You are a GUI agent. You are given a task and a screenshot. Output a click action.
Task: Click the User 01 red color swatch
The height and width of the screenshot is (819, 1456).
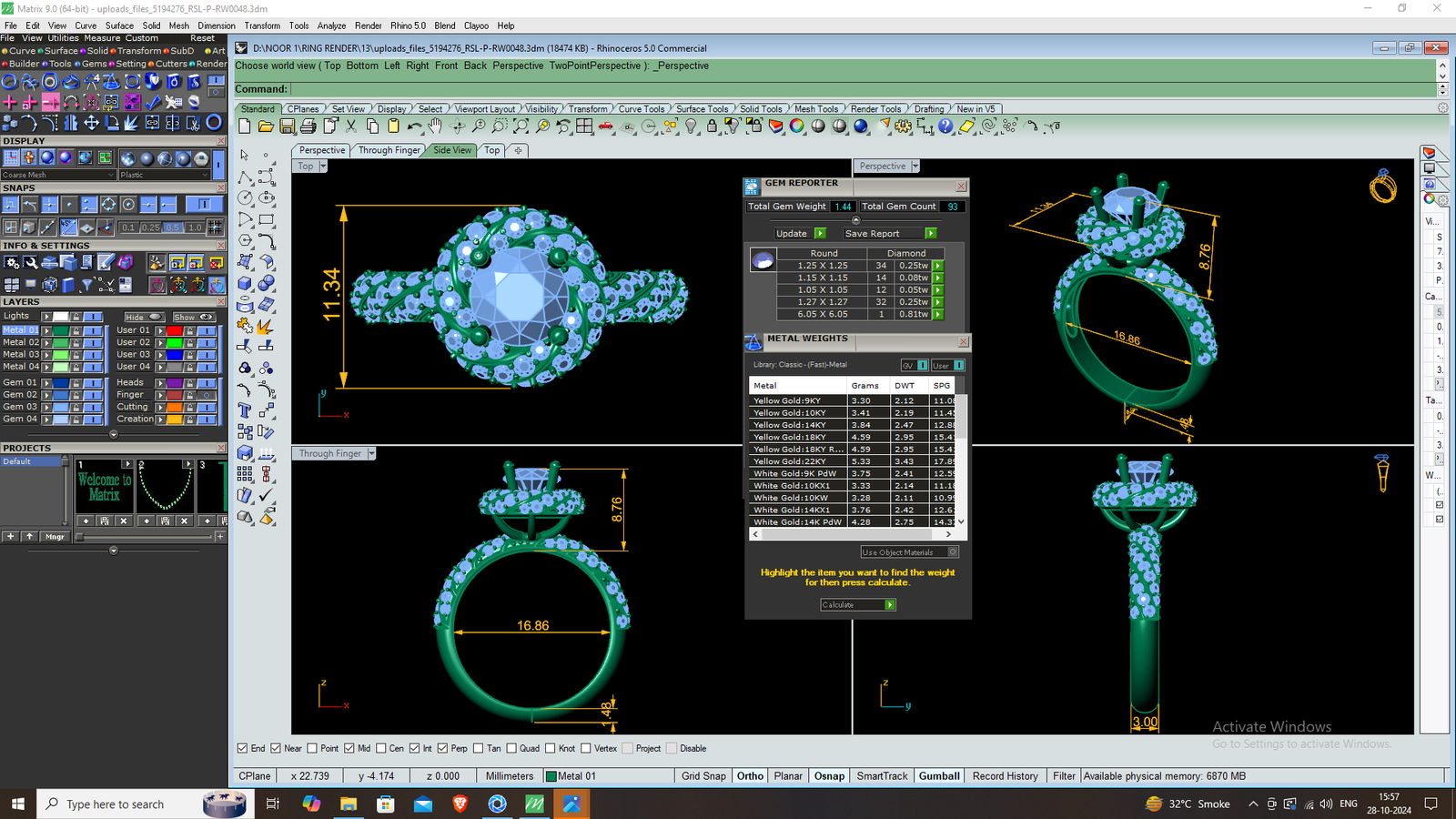click(175, 330)
